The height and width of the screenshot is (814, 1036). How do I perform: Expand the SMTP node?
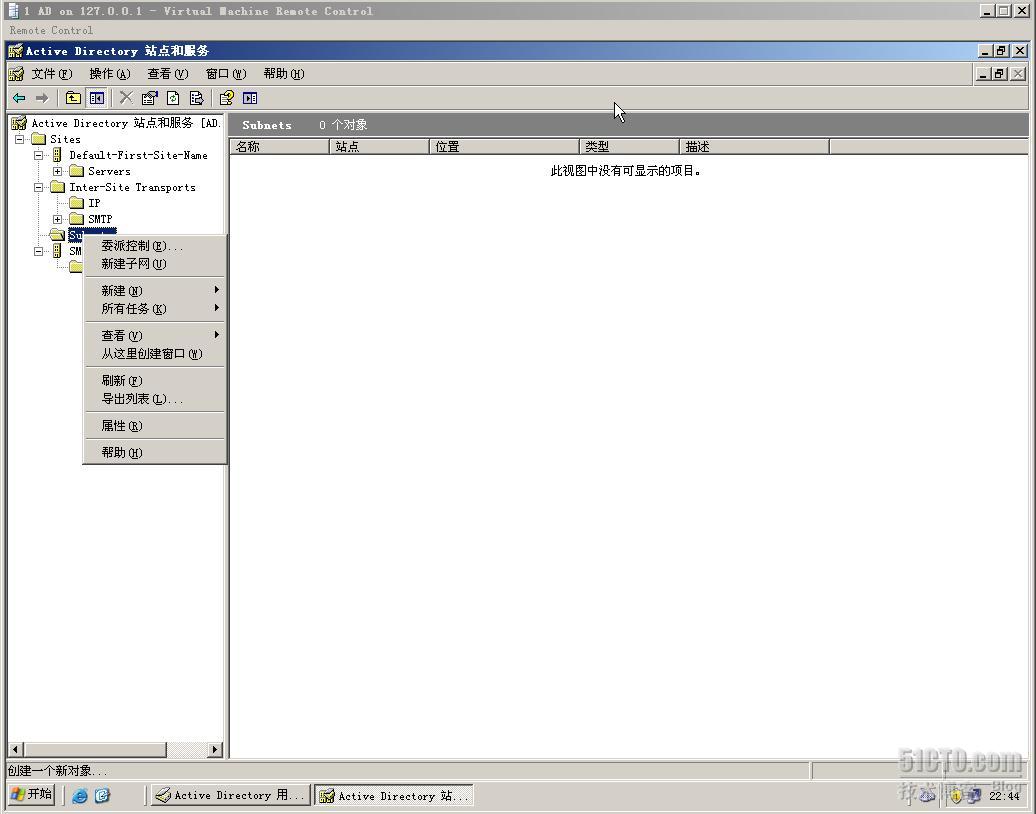click(57, 219)
